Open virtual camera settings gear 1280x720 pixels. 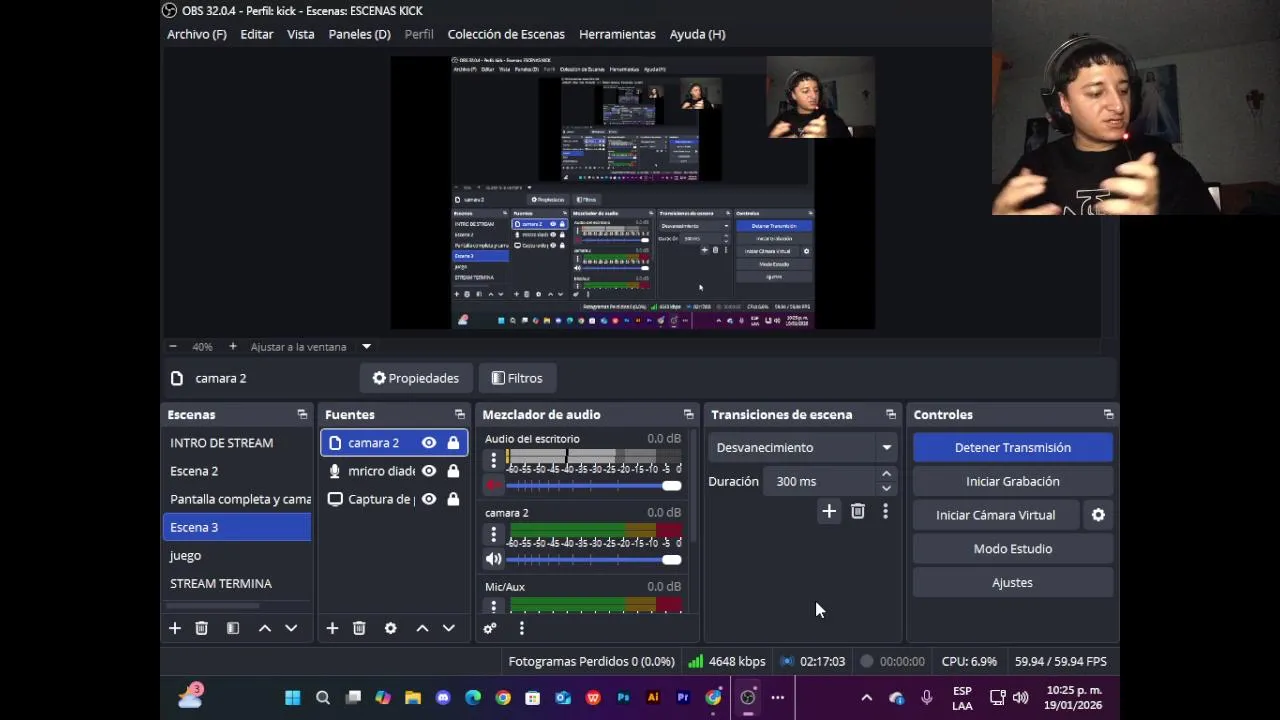pos(1098,515)
